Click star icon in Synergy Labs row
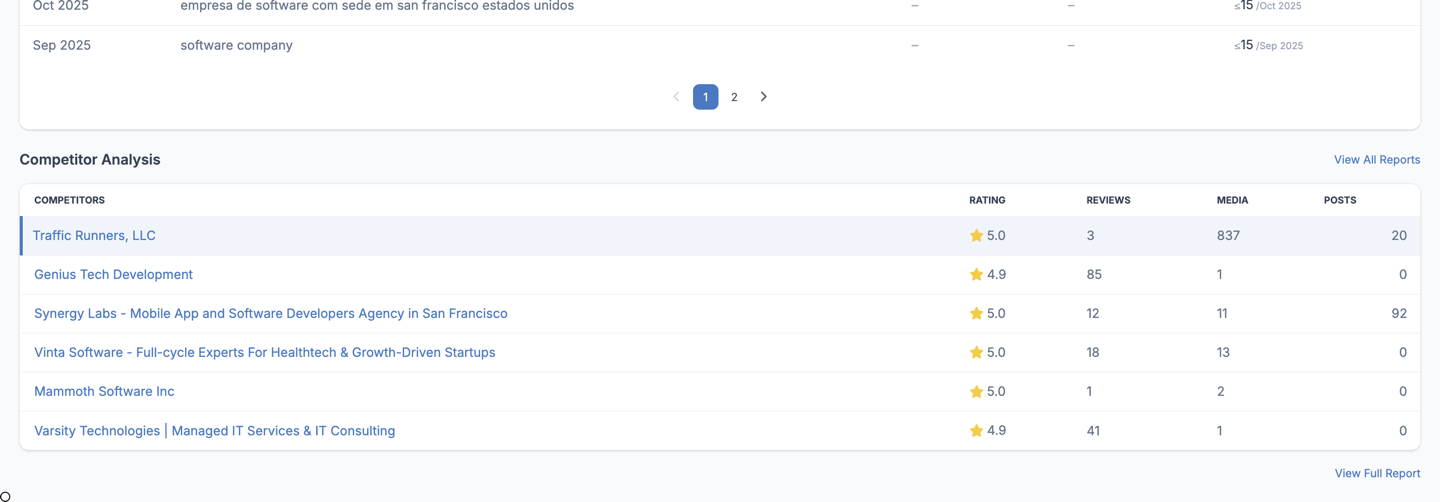Screen dimensions: 1440x502 (976, 314)
